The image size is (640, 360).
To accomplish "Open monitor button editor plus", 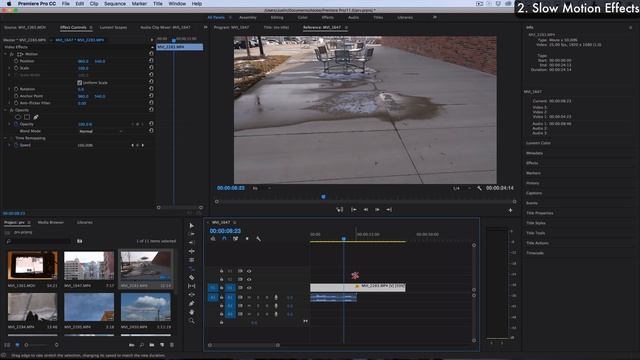I will 510,210.
